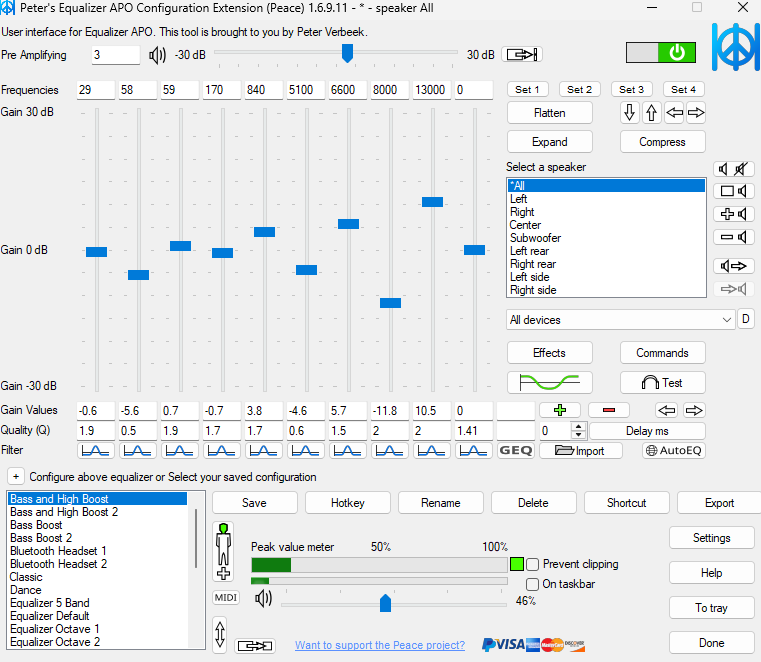
Task: Click the pre-amp speaker mute icon
Action: [157, 55]
